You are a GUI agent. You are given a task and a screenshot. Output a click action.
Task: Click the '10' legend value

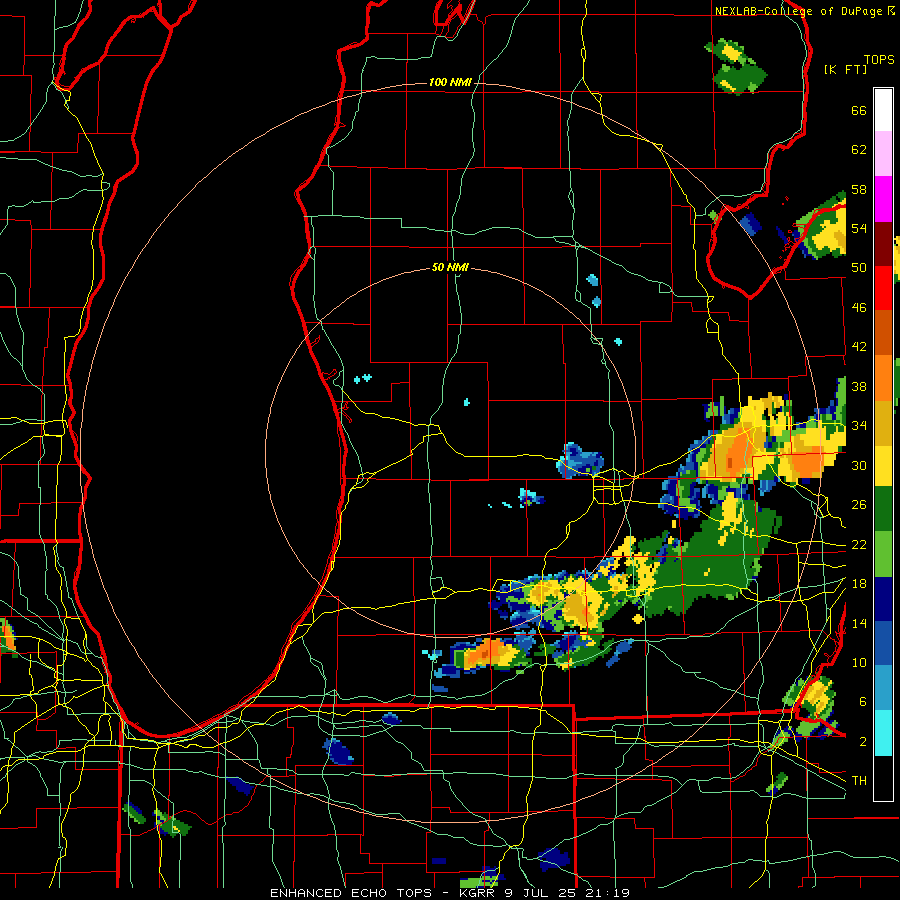tap(859, 663)
